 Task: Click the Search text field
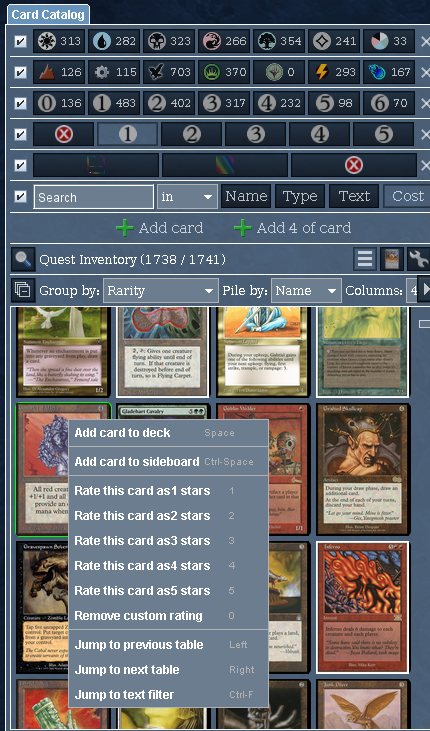[x=93, y=197]
